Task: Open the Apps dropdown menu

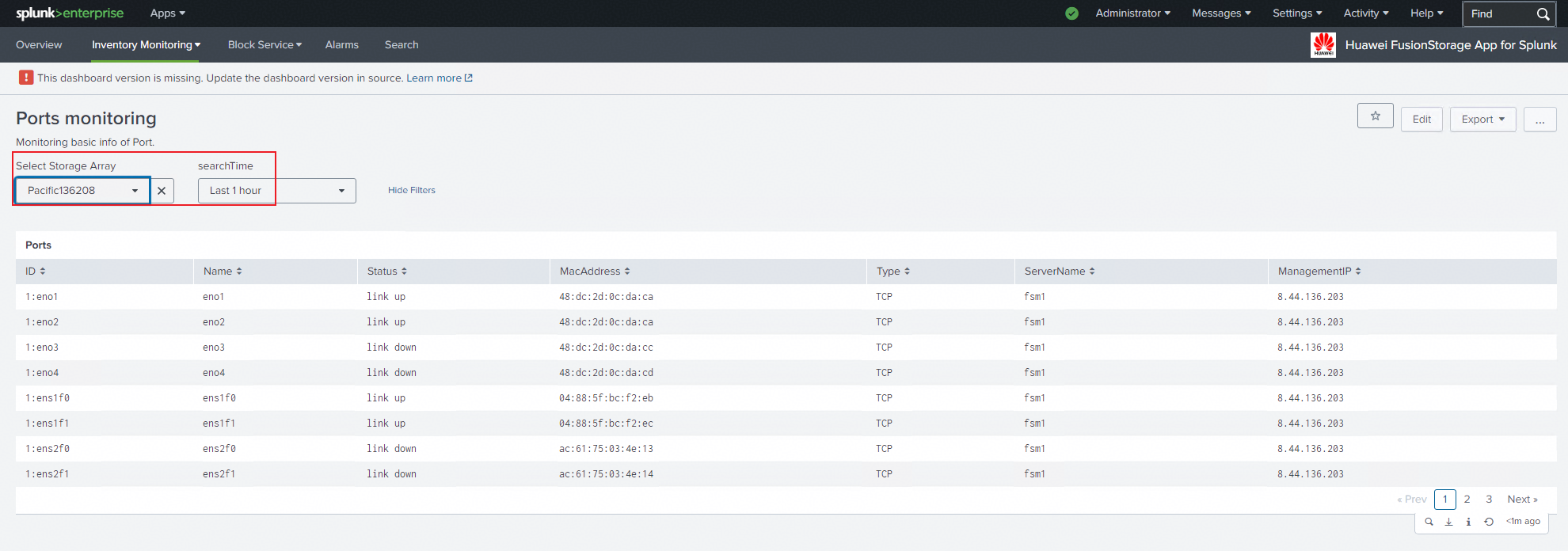Action: [168, 13]
